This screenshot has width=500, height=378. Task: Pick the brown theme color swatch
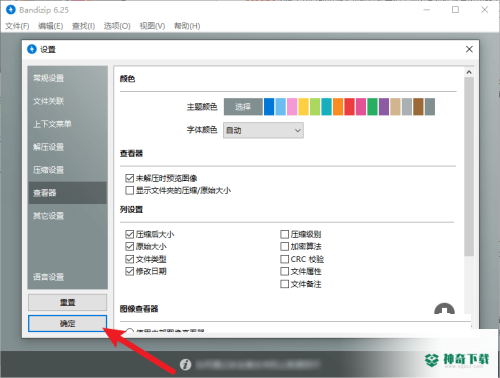coord(418,107)
